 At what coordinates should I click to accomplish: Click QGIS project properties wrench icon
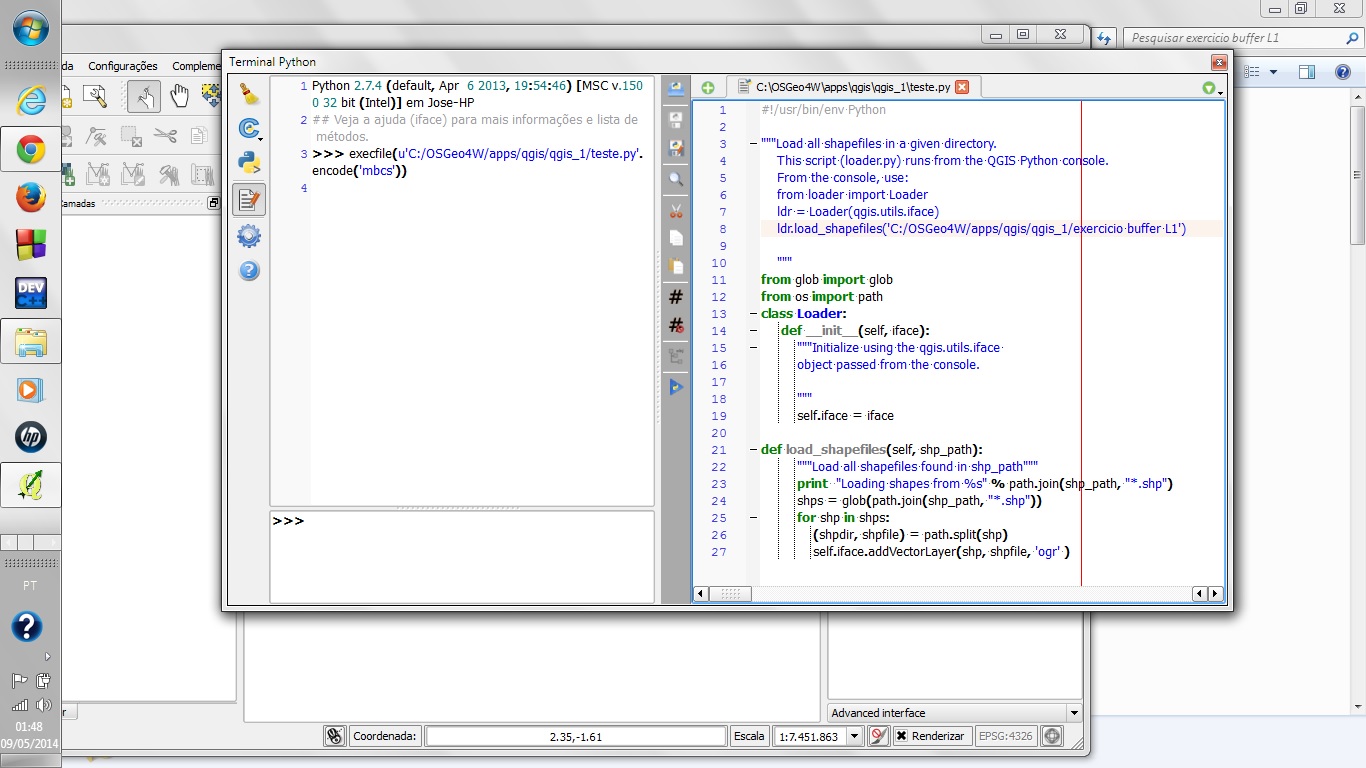pos(95,96)
